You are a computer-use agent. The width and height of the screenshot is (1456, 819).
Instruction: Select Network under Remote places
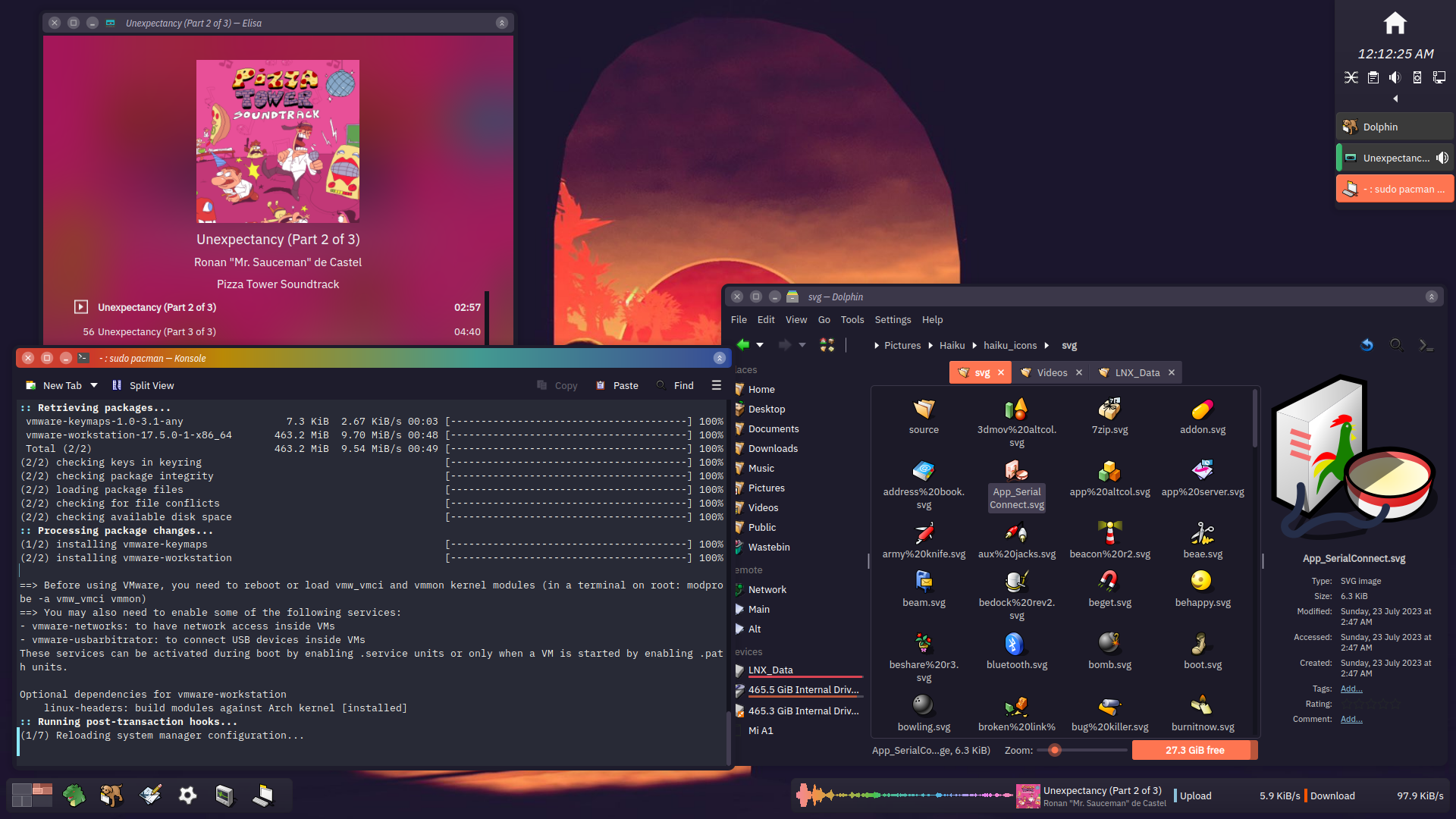coord(767,589)
